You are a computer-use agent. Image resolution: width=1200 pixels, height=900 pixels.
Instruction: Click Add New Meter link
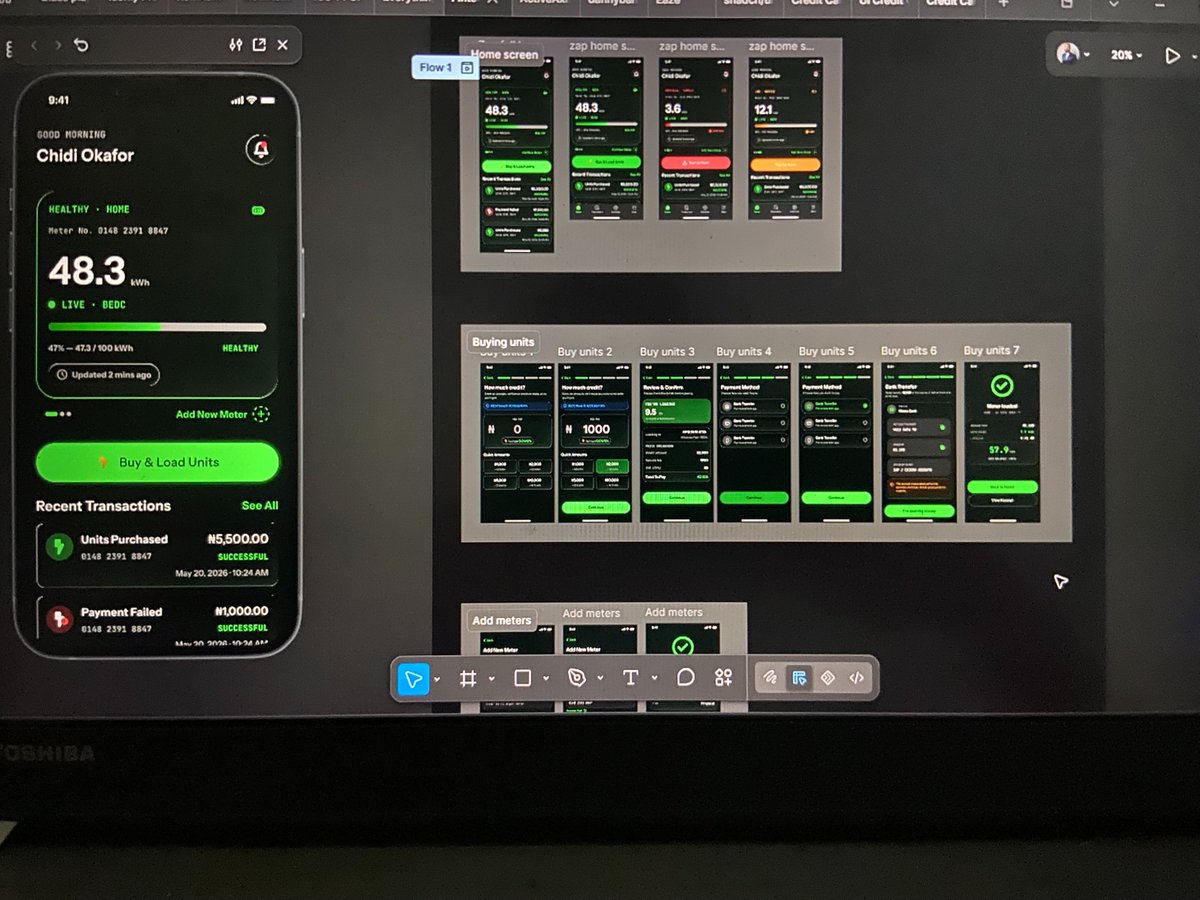pos(211,414)
